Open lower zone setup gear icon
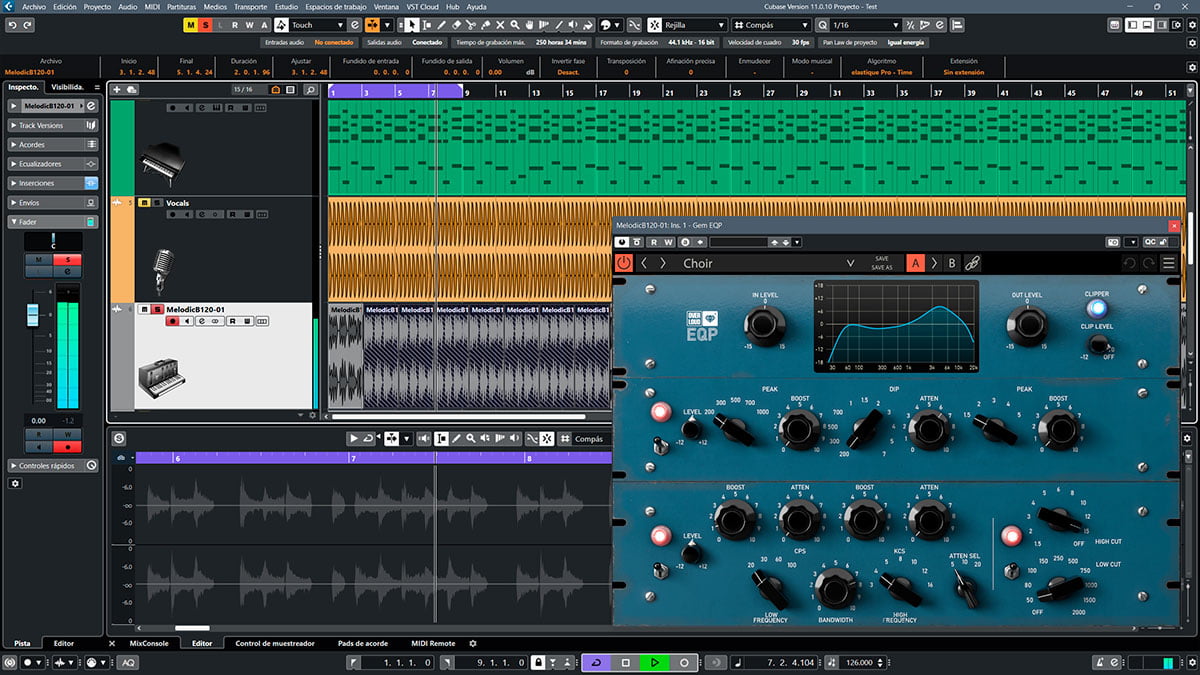The image size is (1200, 675). pos(473,643)
